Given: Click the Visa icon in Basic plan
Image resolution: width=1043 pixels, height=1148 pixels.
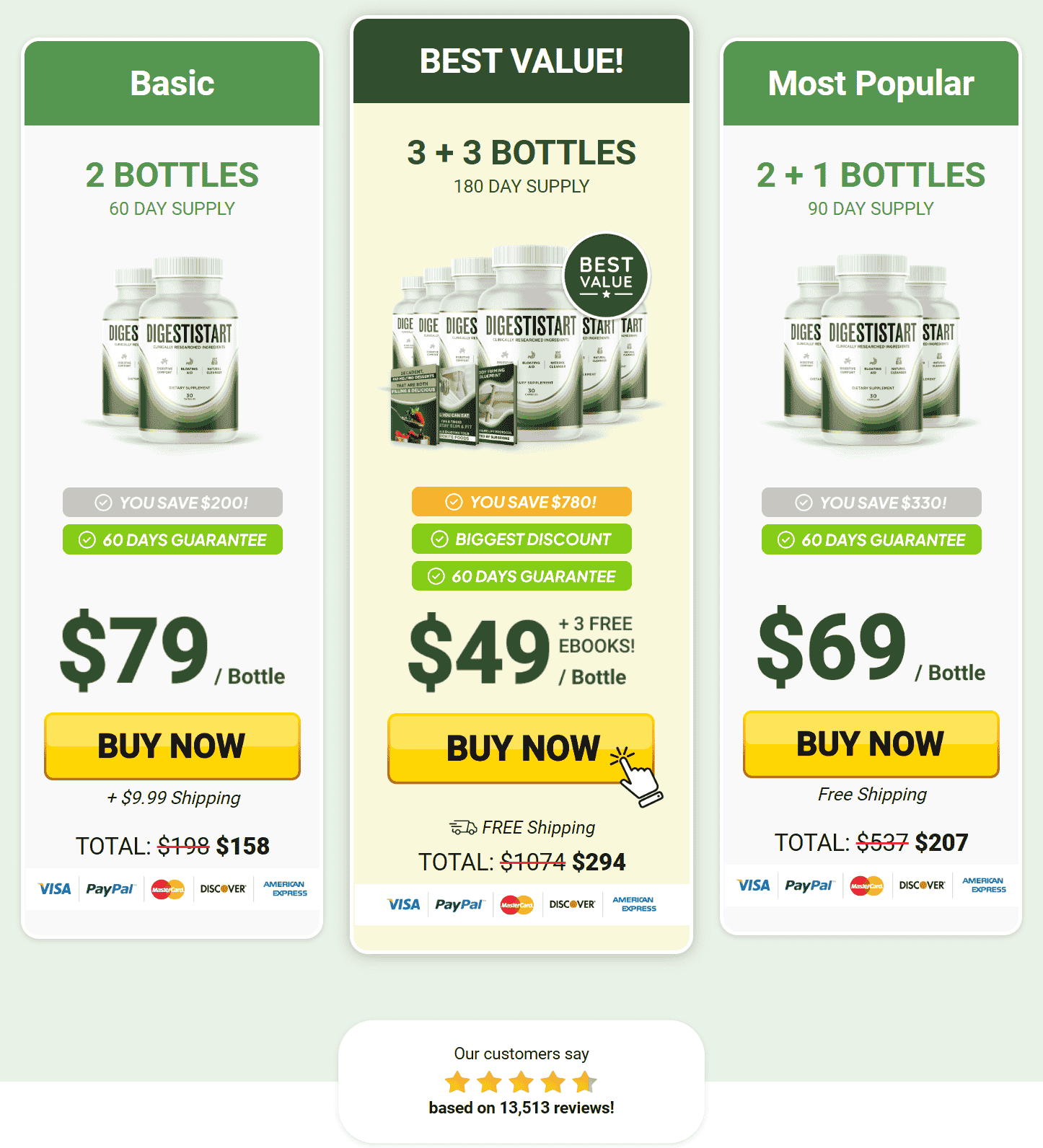Looking at the screenshot, I should click(55, 889).
